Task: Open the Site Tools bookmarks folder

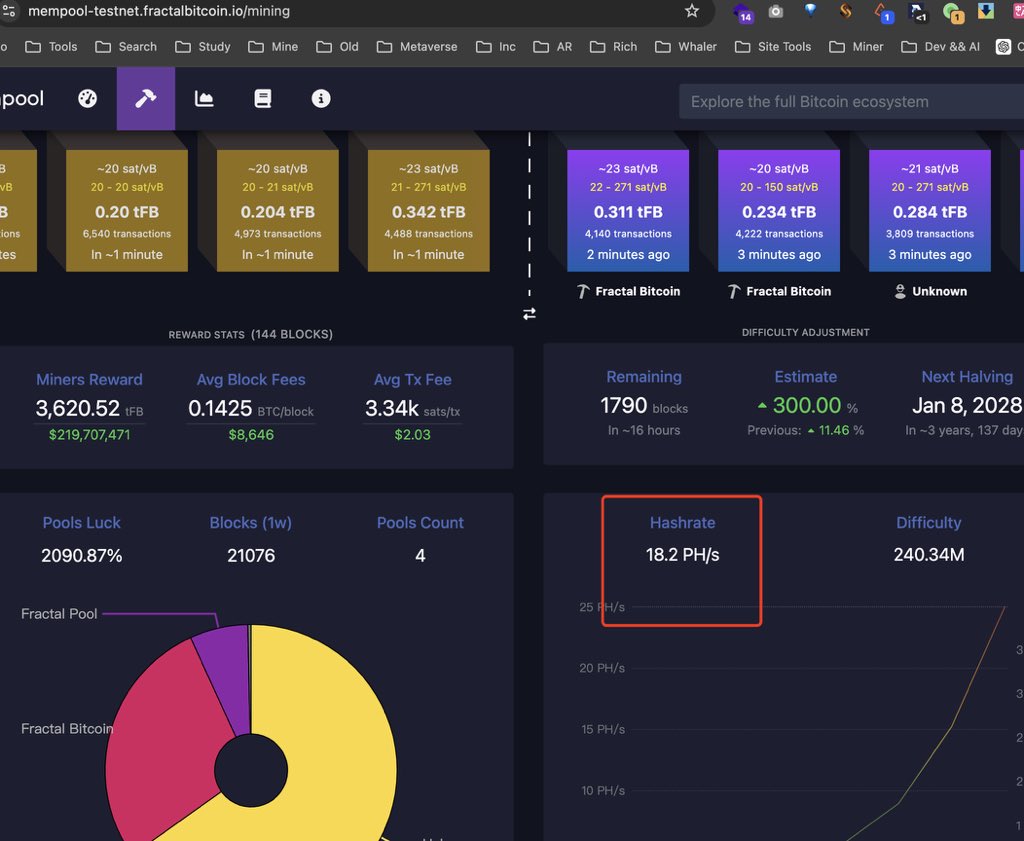Action: pyautogui.click(x=773, y=47)
